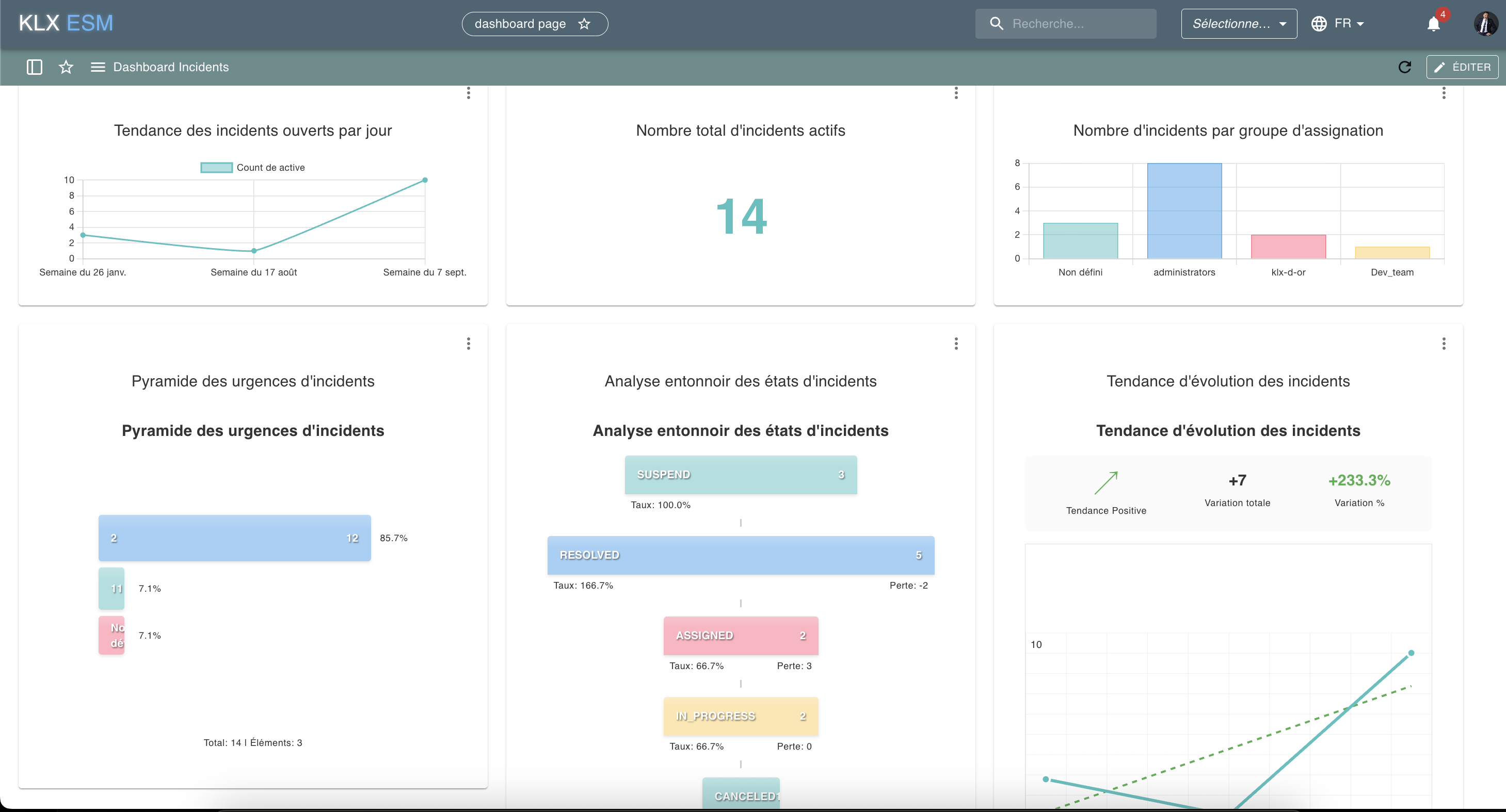Click the star icon in the sub-toolbar

point(66,67)
